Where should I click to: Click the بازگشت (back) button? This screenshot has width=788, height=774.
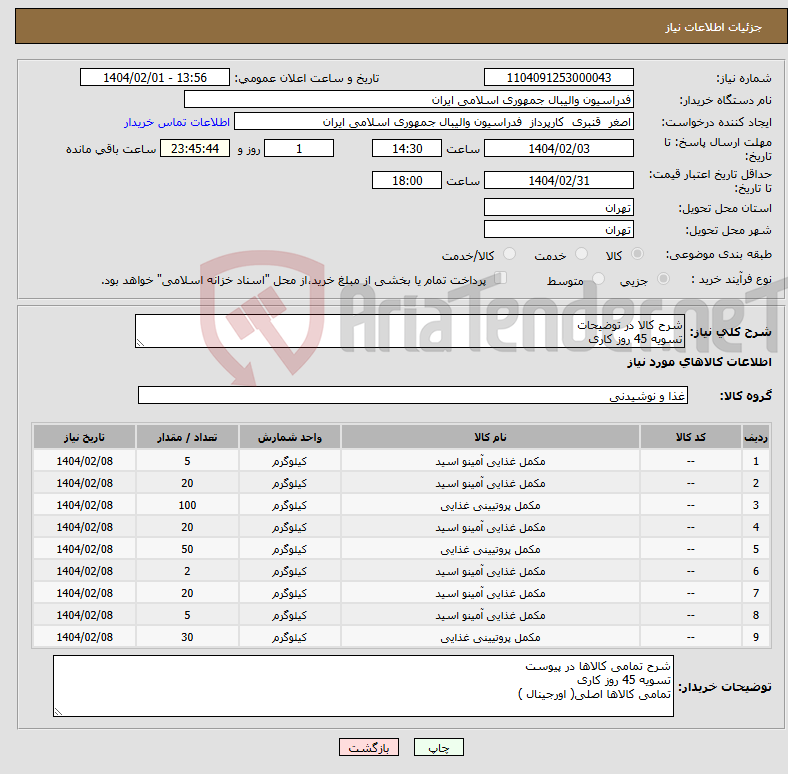(x=369, y=747)
